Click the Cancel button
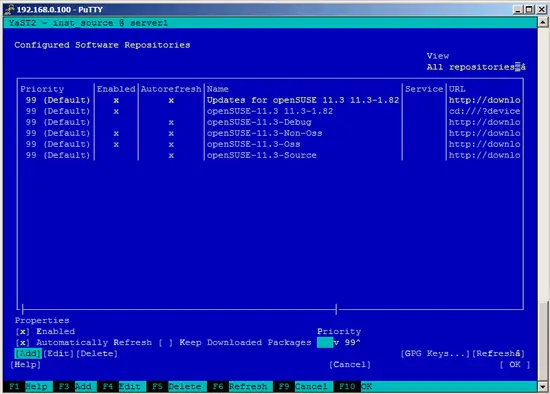Viewport: 550px width, 394px height. click(350, 365)
